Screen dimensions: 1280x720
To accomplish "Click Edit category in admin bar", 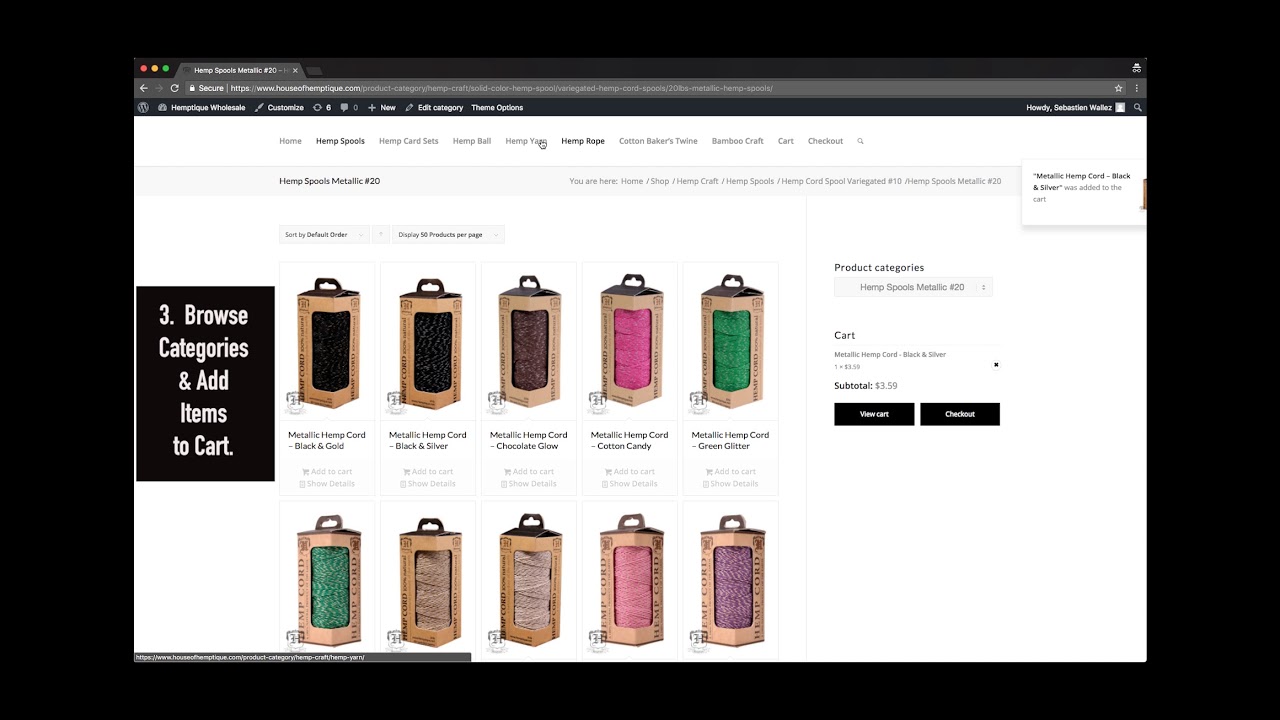I will [434, 107].
